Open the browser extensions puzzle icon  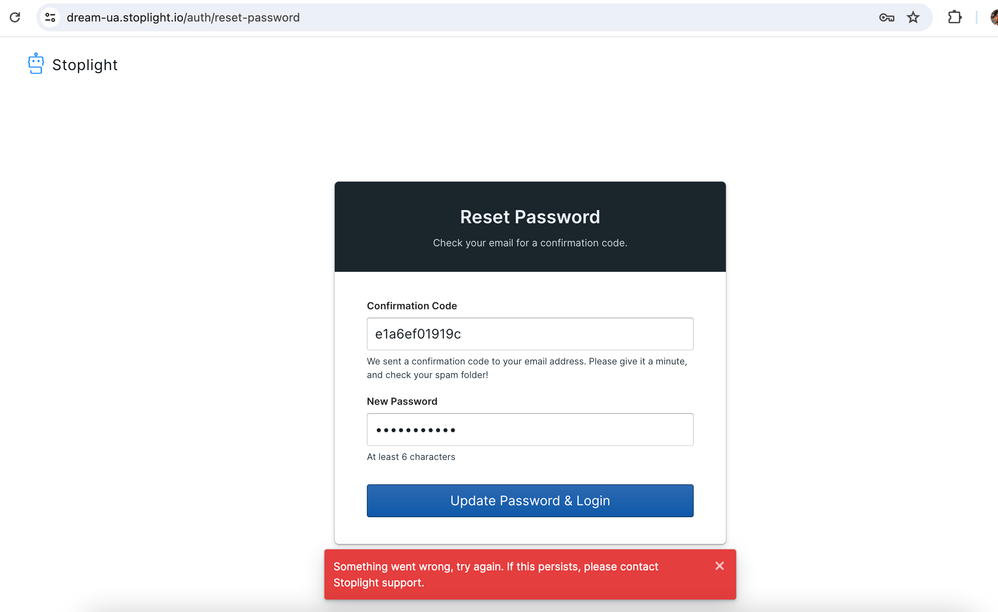pyautogui.click(x=954, y=17)
